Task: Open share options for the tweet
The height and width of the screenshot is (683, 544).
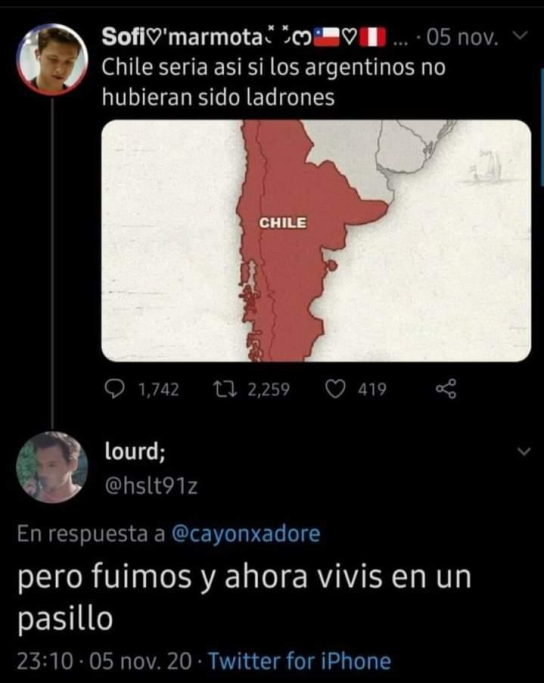Action: click(x=446, y=389)
